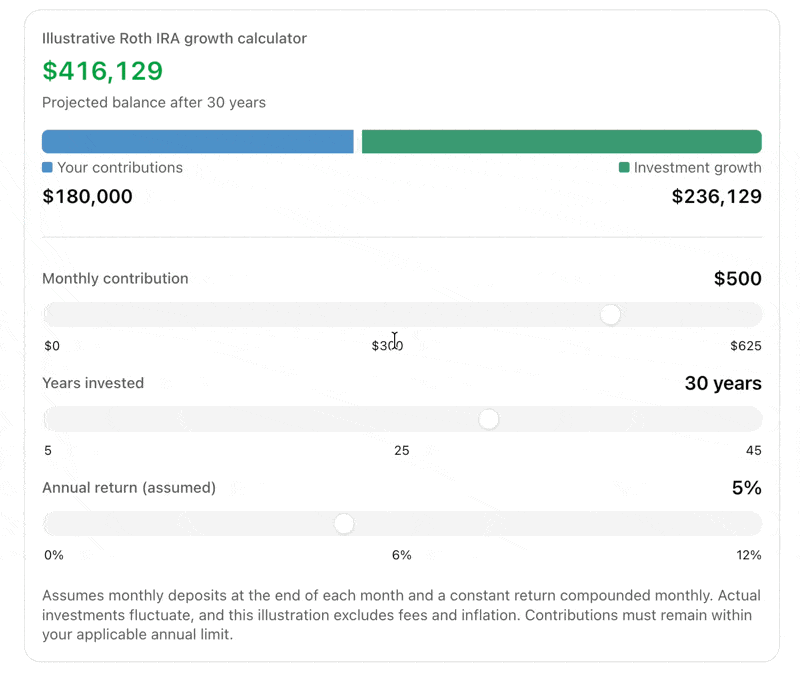Viewport: 800px width, 677px height.
Task: Click the $300 contribution midpoint label
Action: coord(387,346)
